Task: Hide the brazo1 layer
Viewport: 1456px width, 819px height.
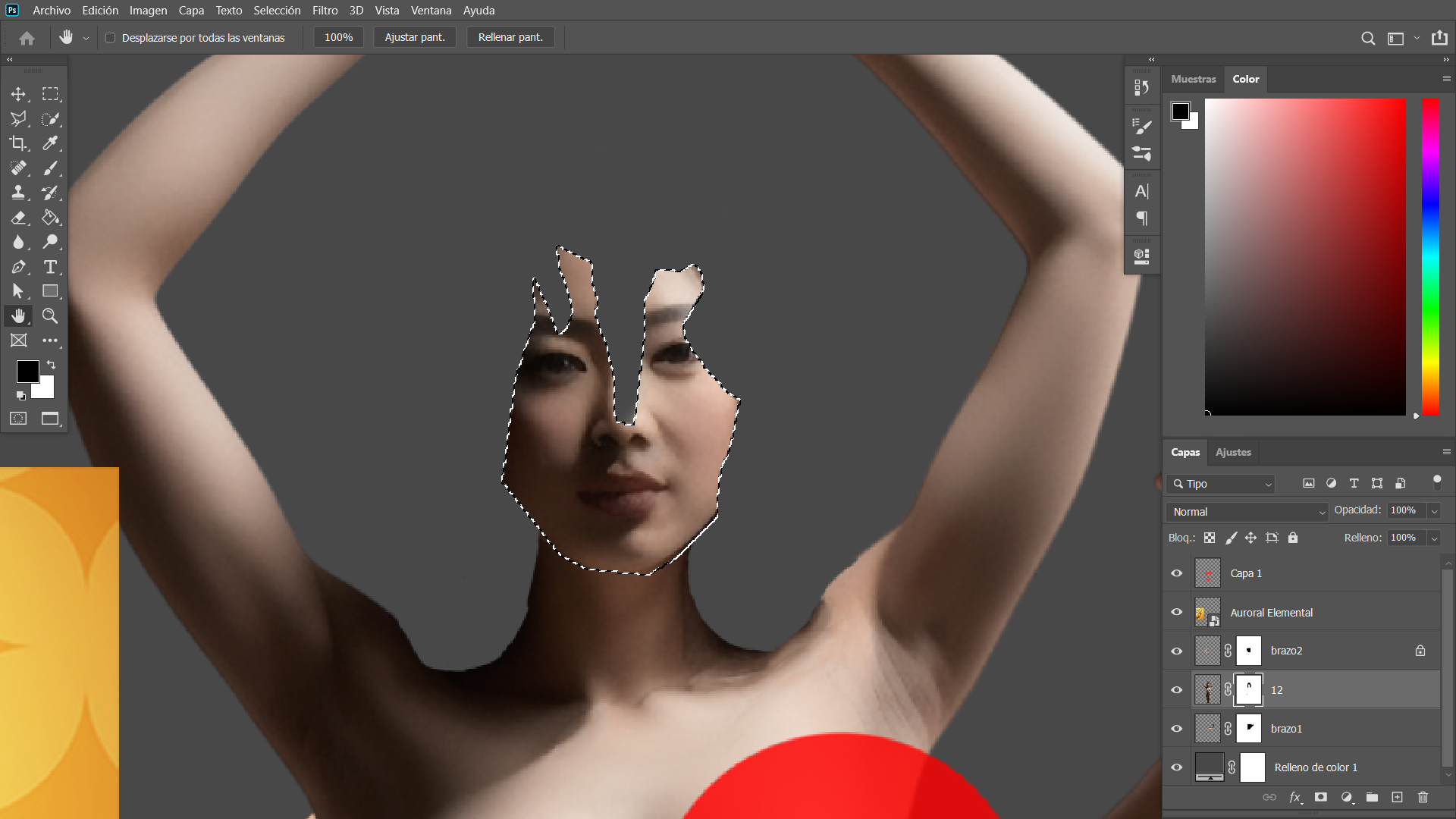Action: click(1177, 729)
